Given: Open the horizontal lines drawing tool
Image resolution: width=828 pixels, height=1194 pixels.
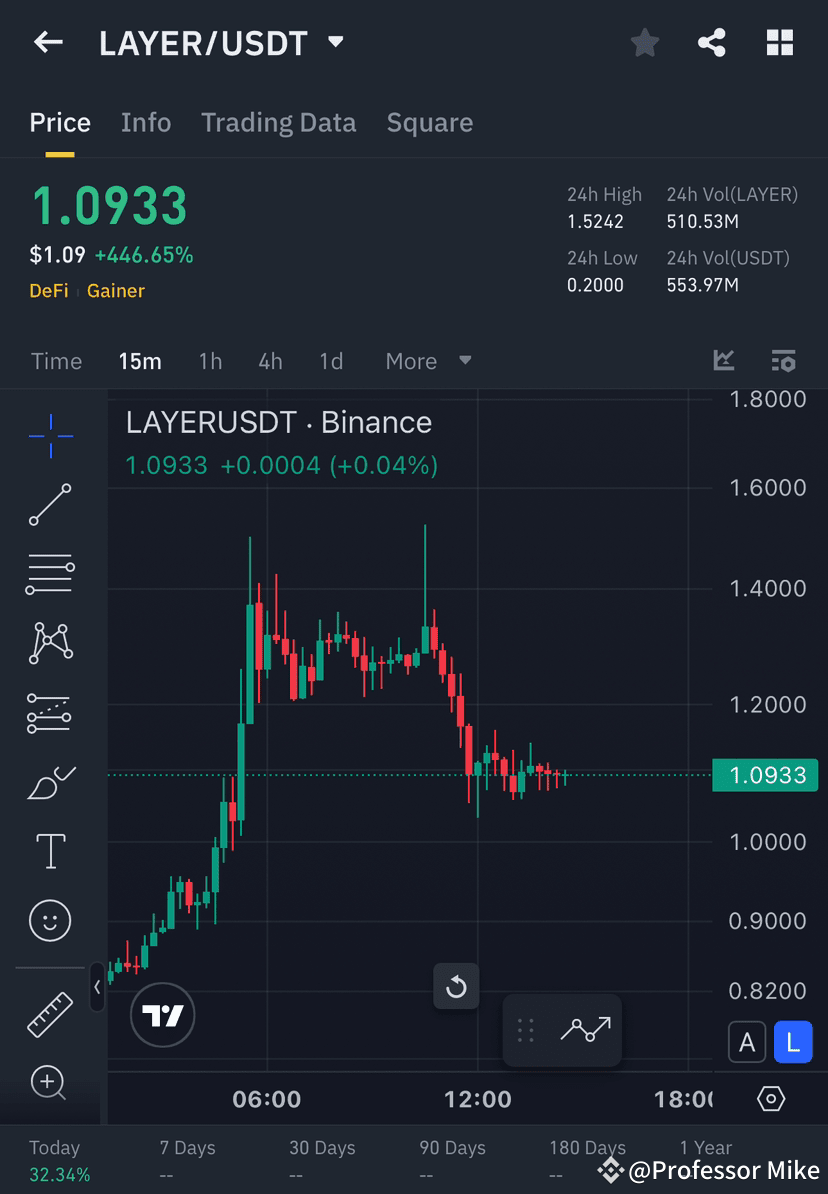Looking at the screenshot, I should (50, 573).
